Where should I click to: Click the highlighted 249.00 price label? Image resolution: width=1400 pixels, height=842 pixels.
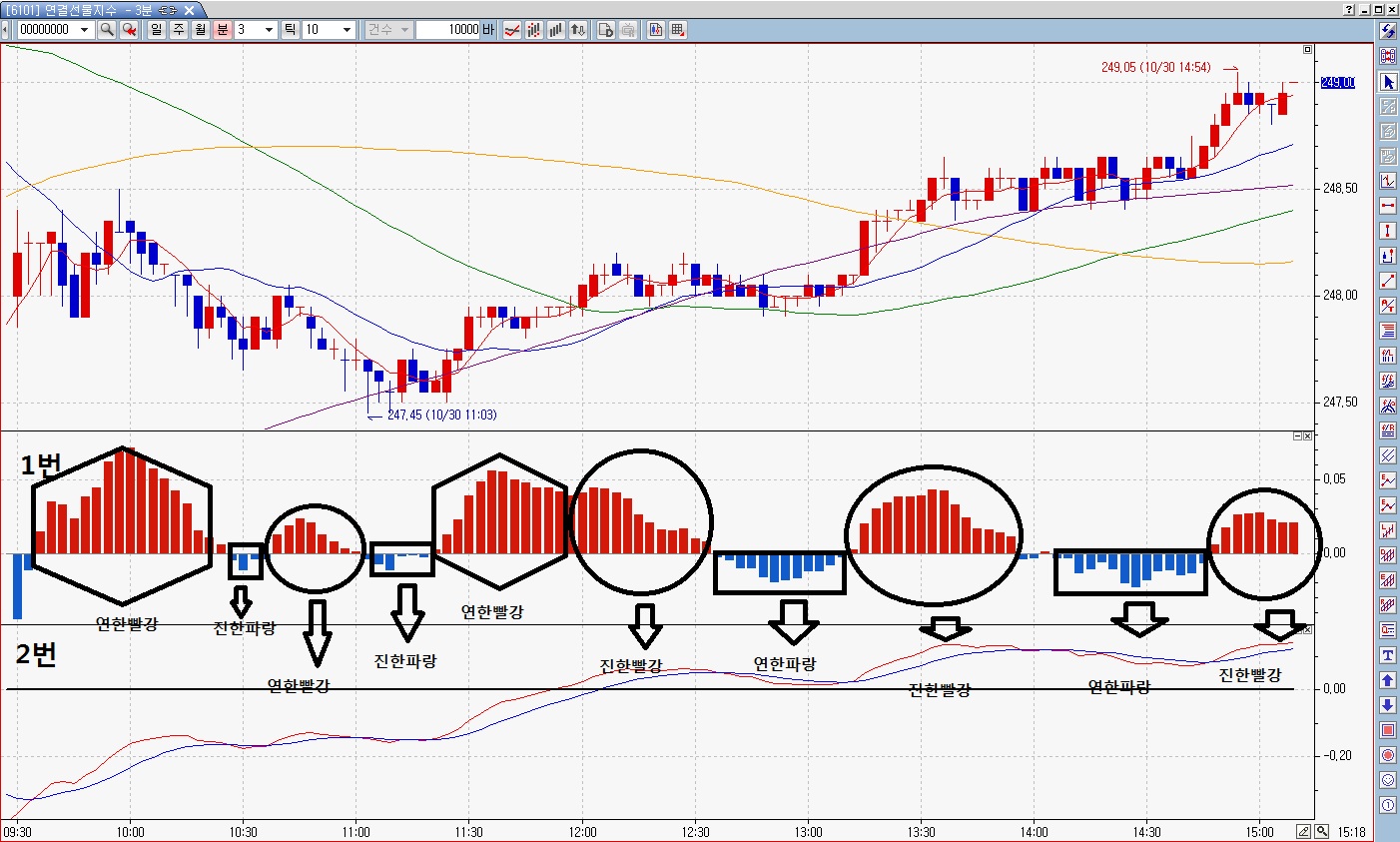pos(1338,82)
